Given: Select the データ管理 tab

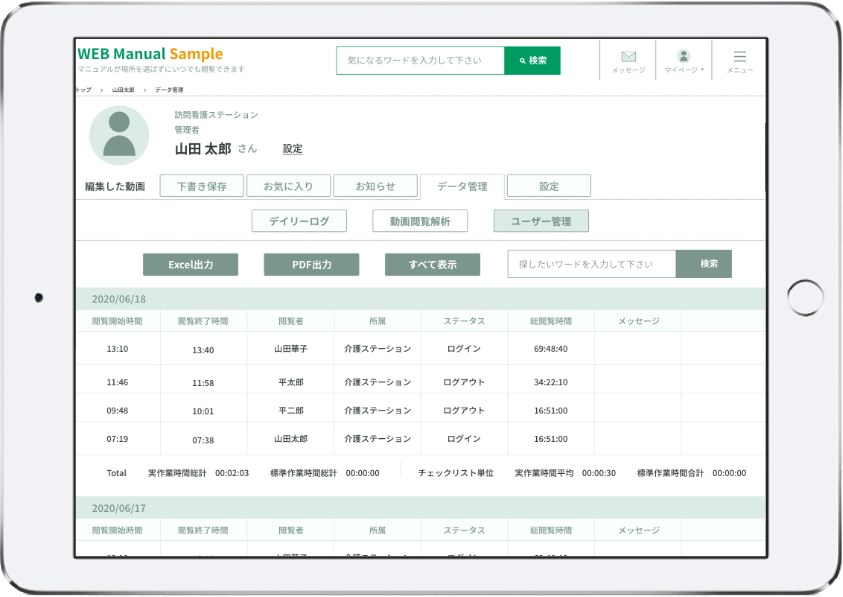Looking at the screenshot, I should (462, 186).
